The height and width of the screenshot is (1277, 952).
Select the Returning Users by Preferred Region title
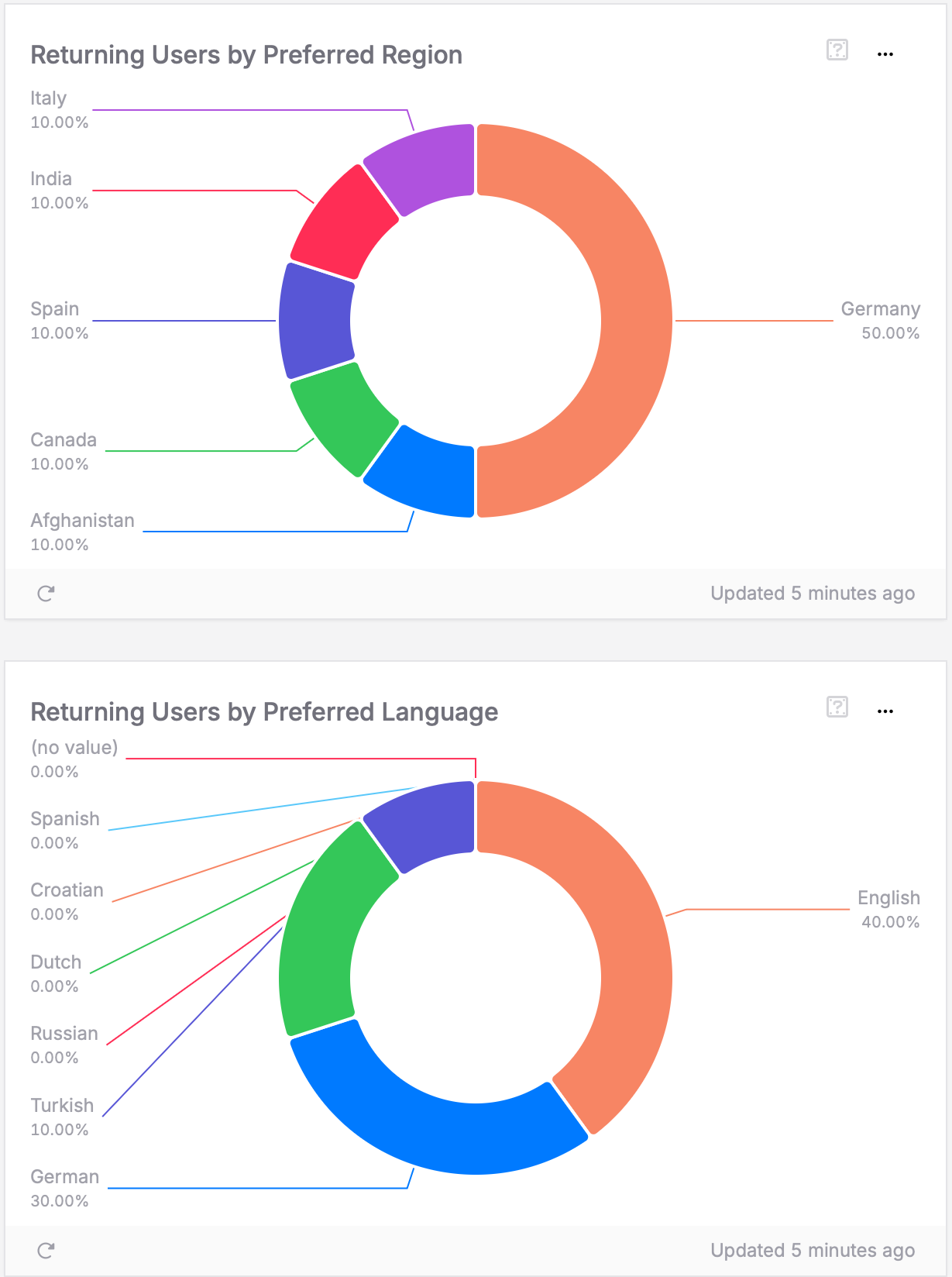[246, 55]
